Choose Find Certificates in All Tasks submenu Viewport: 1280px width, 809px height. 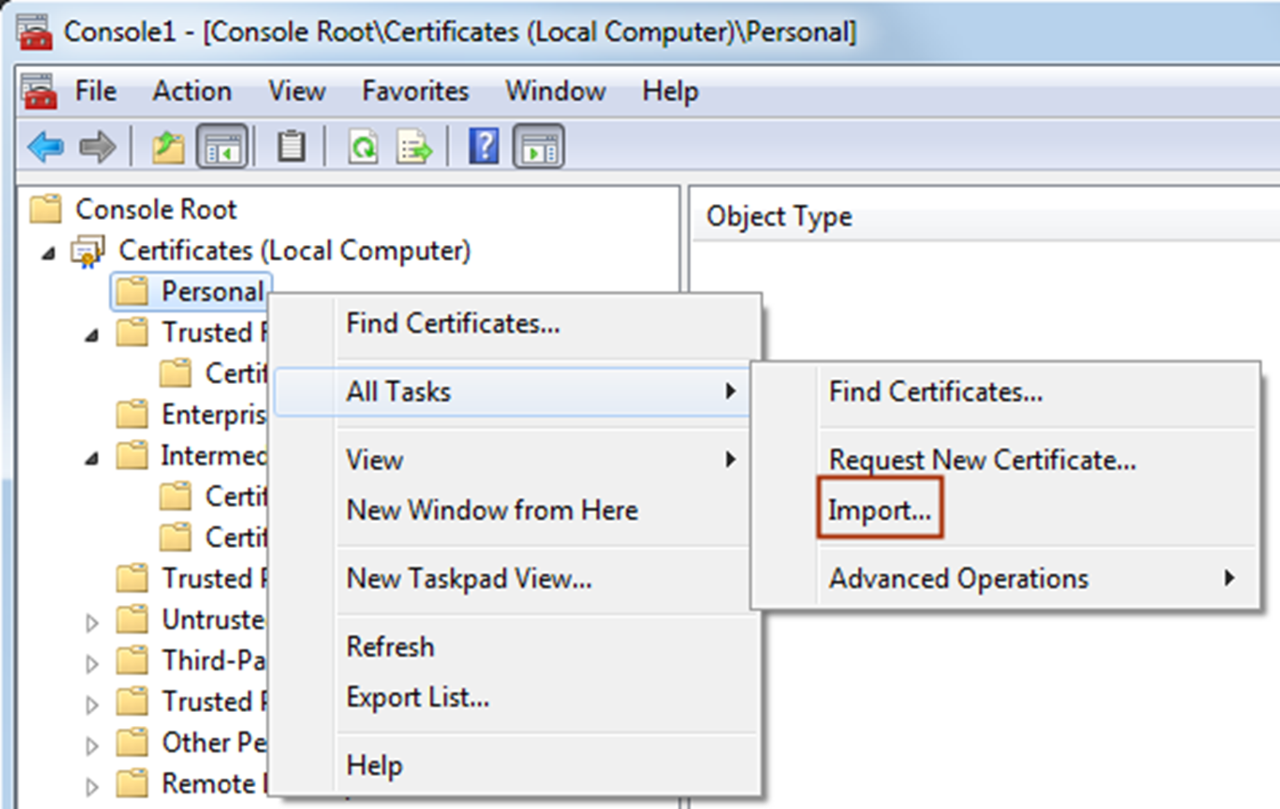click(x=936, y=391)
